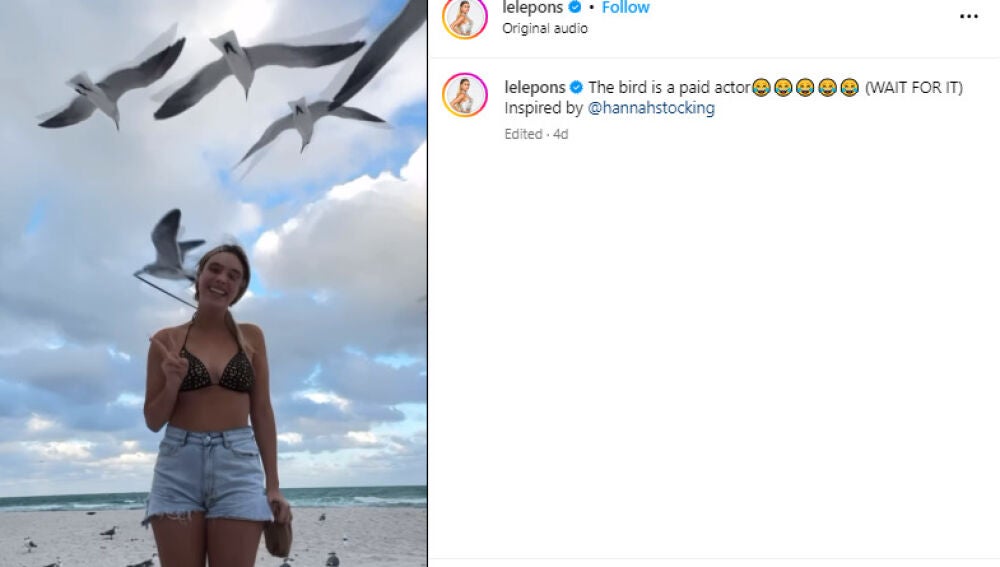The height and width of the screenshot is (567, 1000).
Task: Open the lelepons username in the post header
Action: (533, 8)
